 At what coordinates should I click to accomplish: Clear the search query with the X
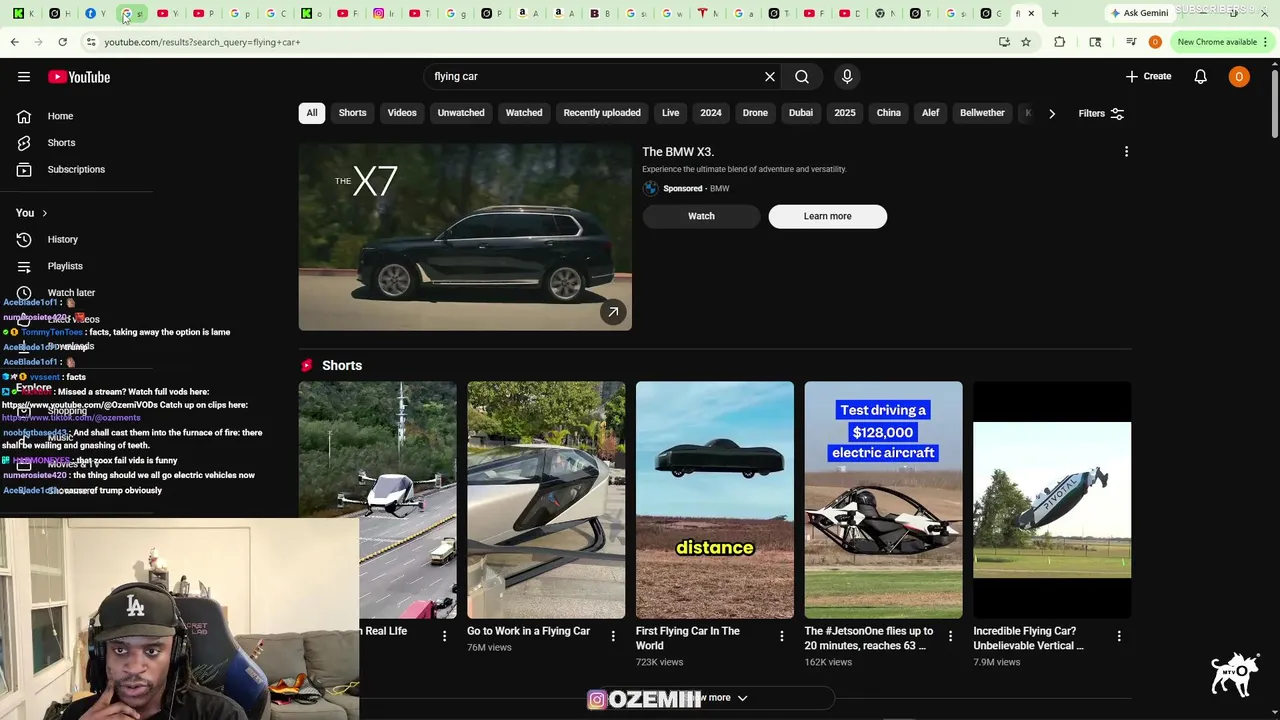[x=770, y=77]
